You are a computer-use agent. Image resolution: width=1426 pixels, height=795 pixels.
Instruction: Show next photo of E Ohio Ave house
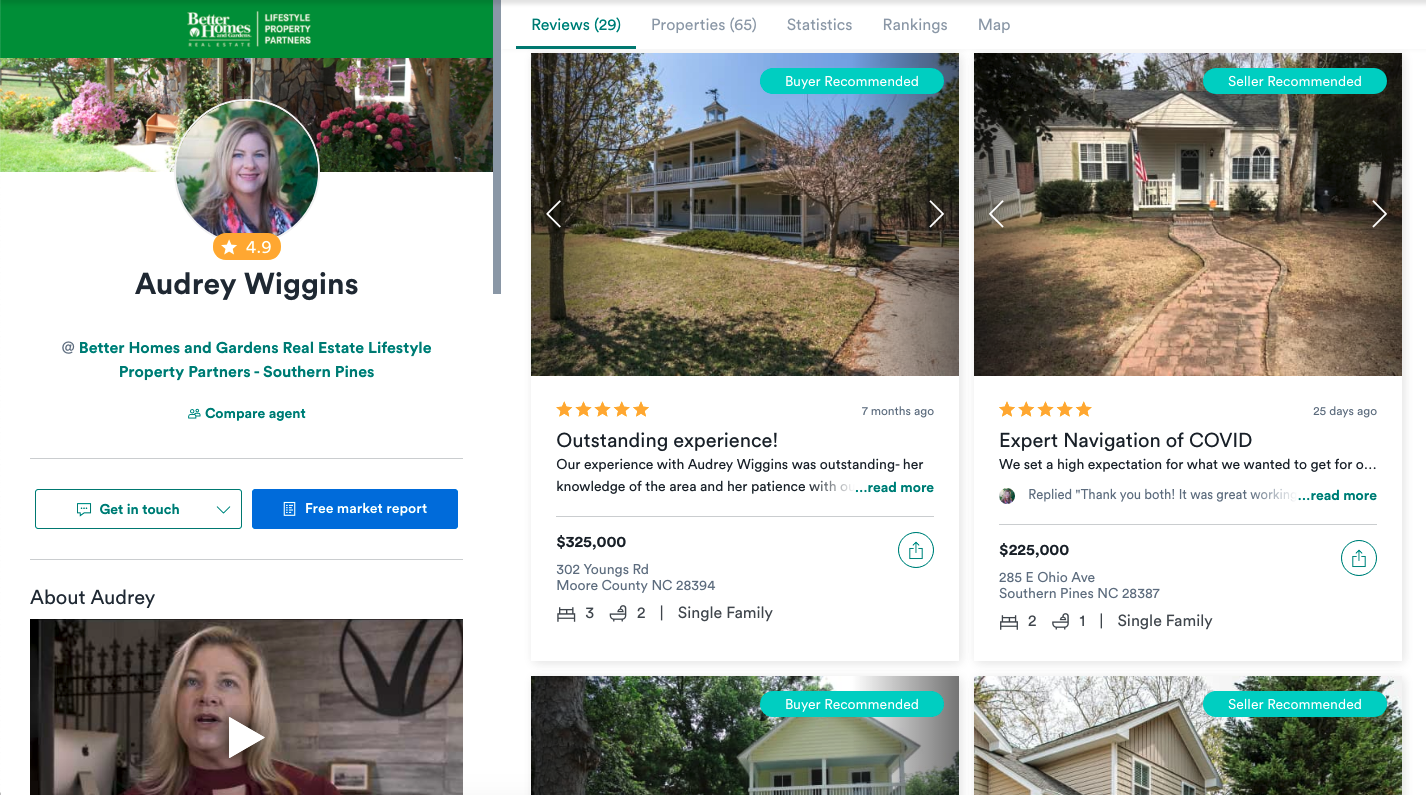click(1379, 214)
